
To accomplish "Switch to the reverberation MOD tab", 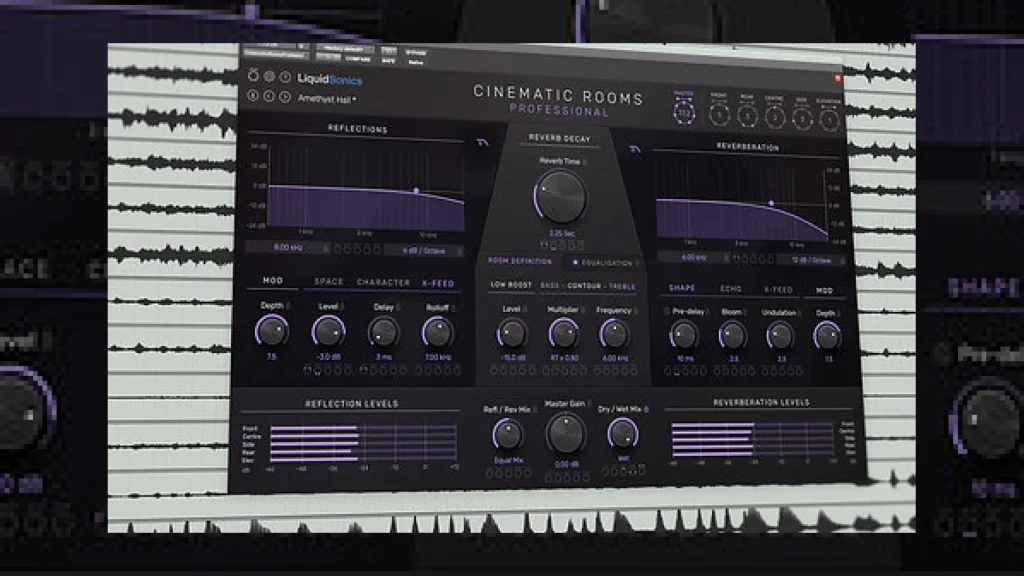I will coord(824,291).
